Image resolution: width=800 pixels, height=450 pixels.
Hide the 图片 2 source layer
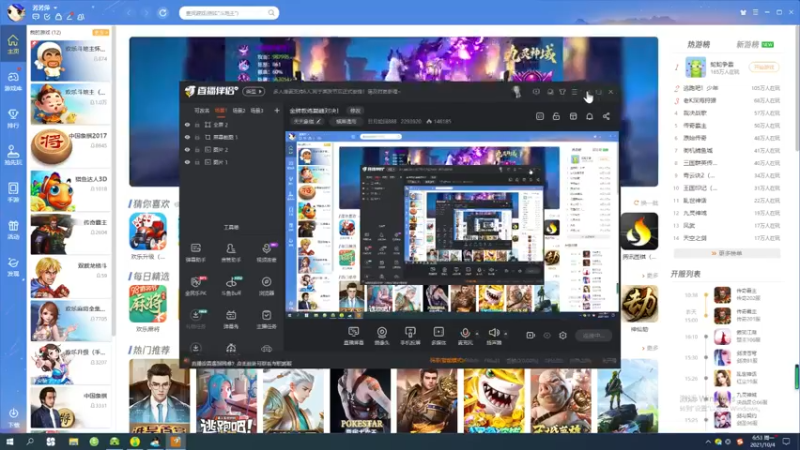click(187, 149)
